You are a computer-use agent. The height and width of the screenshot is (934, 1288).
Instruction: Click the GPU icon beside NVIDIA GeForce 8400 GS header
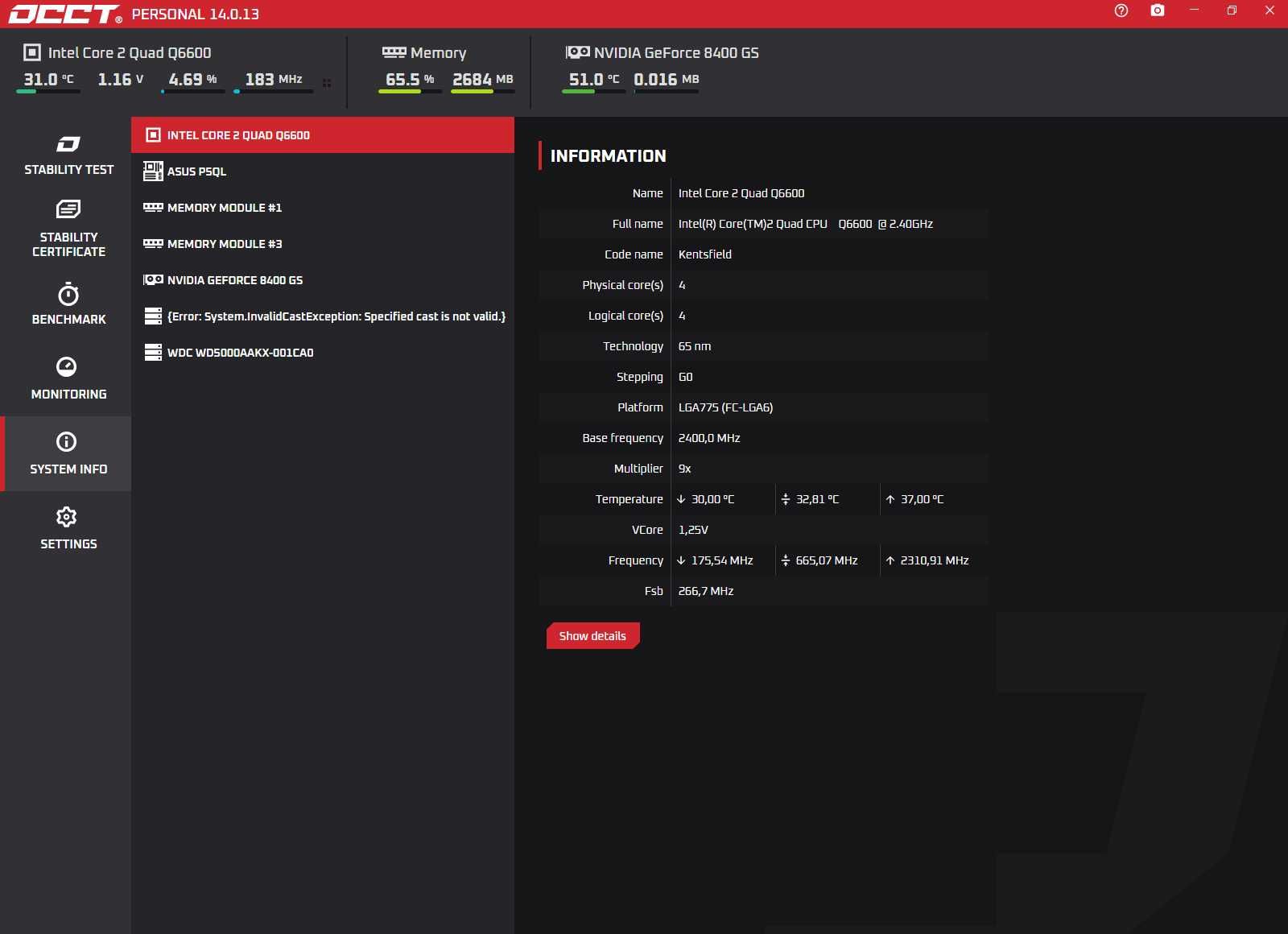pyautogui.click(x=577, y=52)
